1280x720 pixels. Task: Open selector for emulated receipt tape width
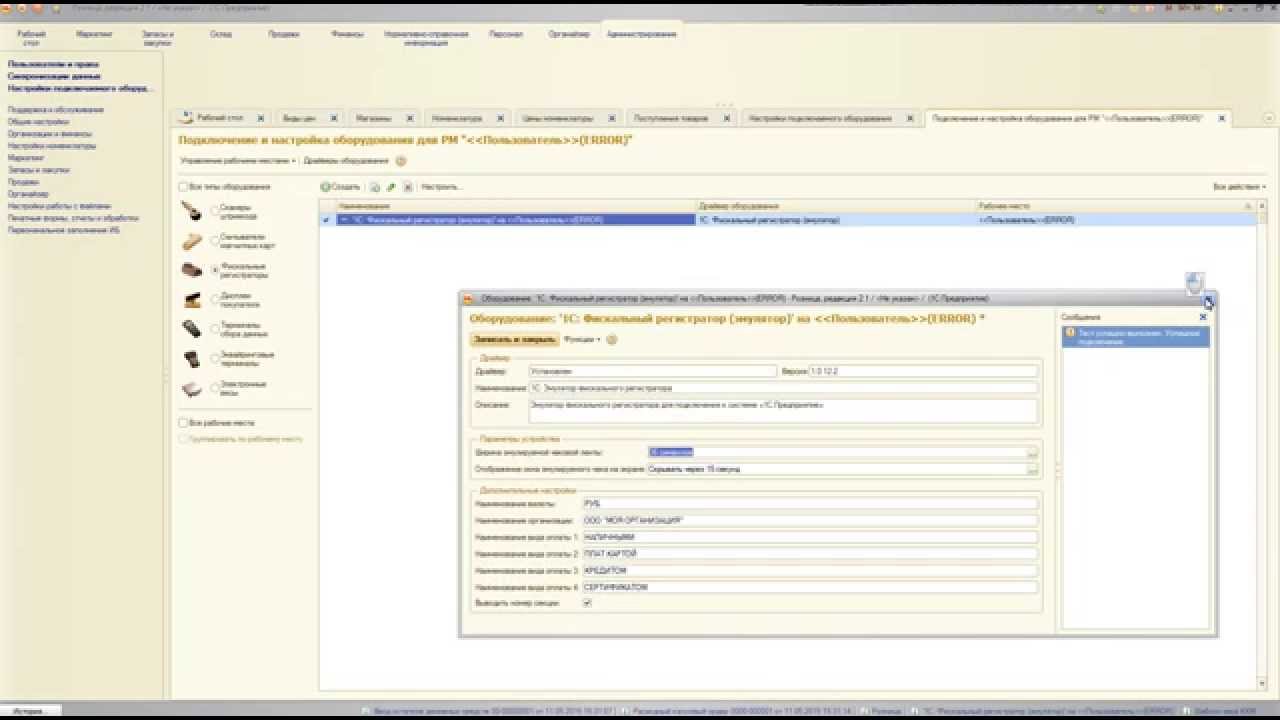tap(1032, 453)
